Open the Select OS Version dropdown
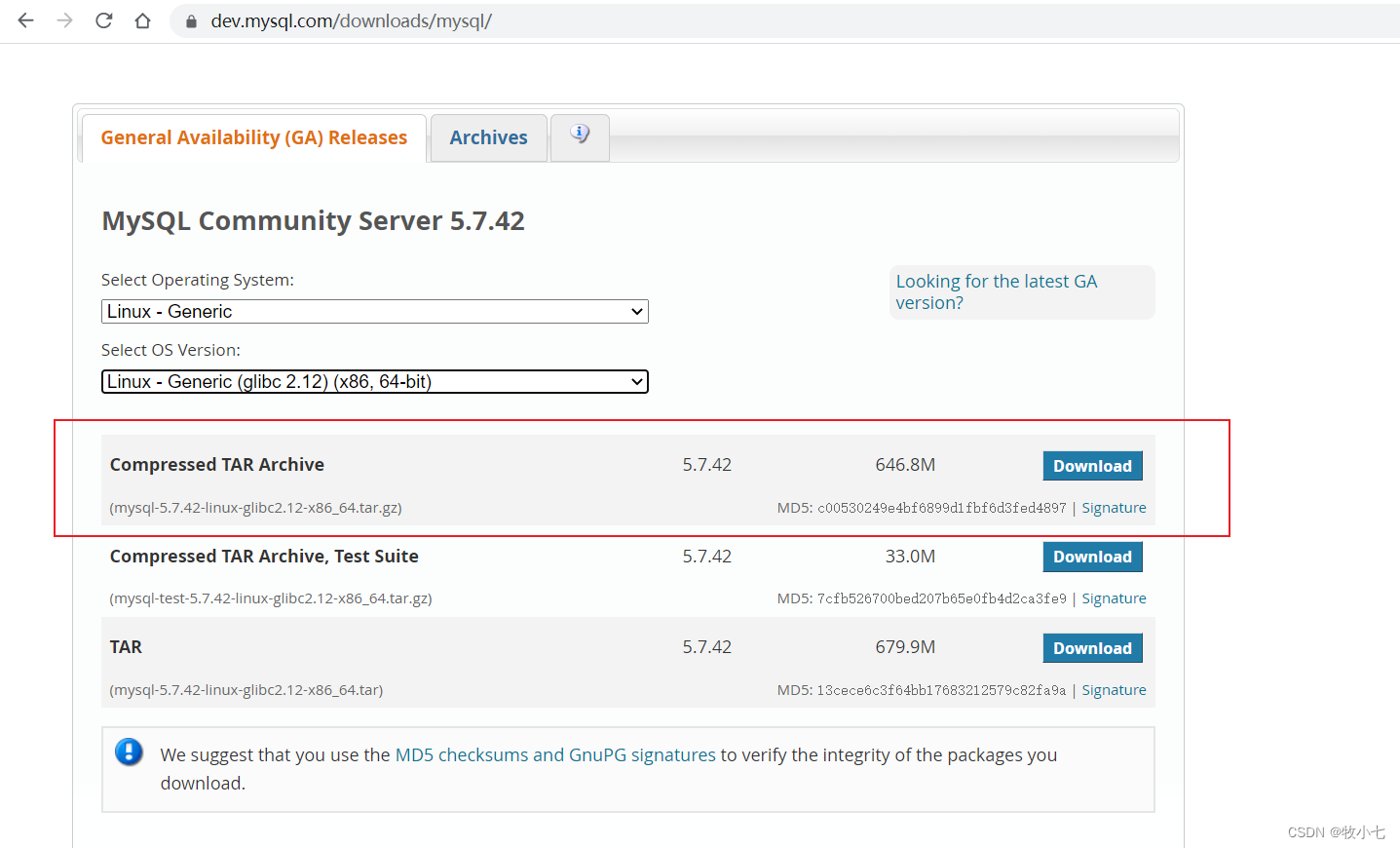This screenshot has height=848, width=1400. 375,381
